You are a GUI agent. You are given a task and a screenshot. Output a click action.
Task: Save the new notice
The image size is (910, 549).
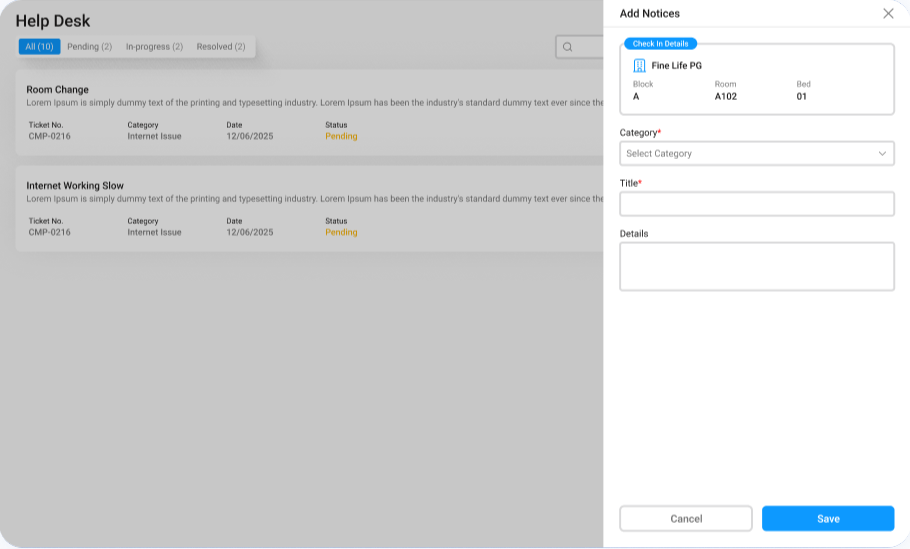click(x=827, y=518)
